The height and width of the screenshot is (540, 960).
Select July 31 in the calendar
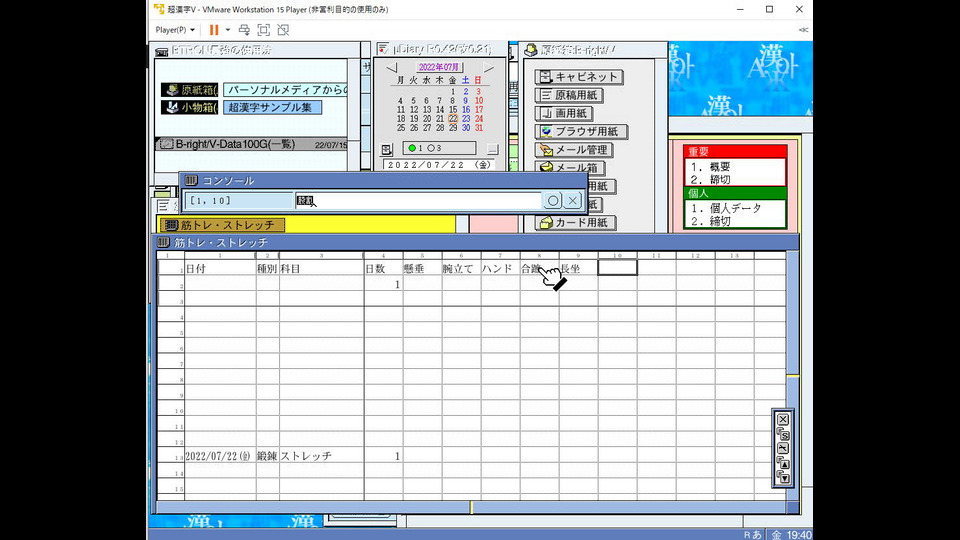pos(479,128)
